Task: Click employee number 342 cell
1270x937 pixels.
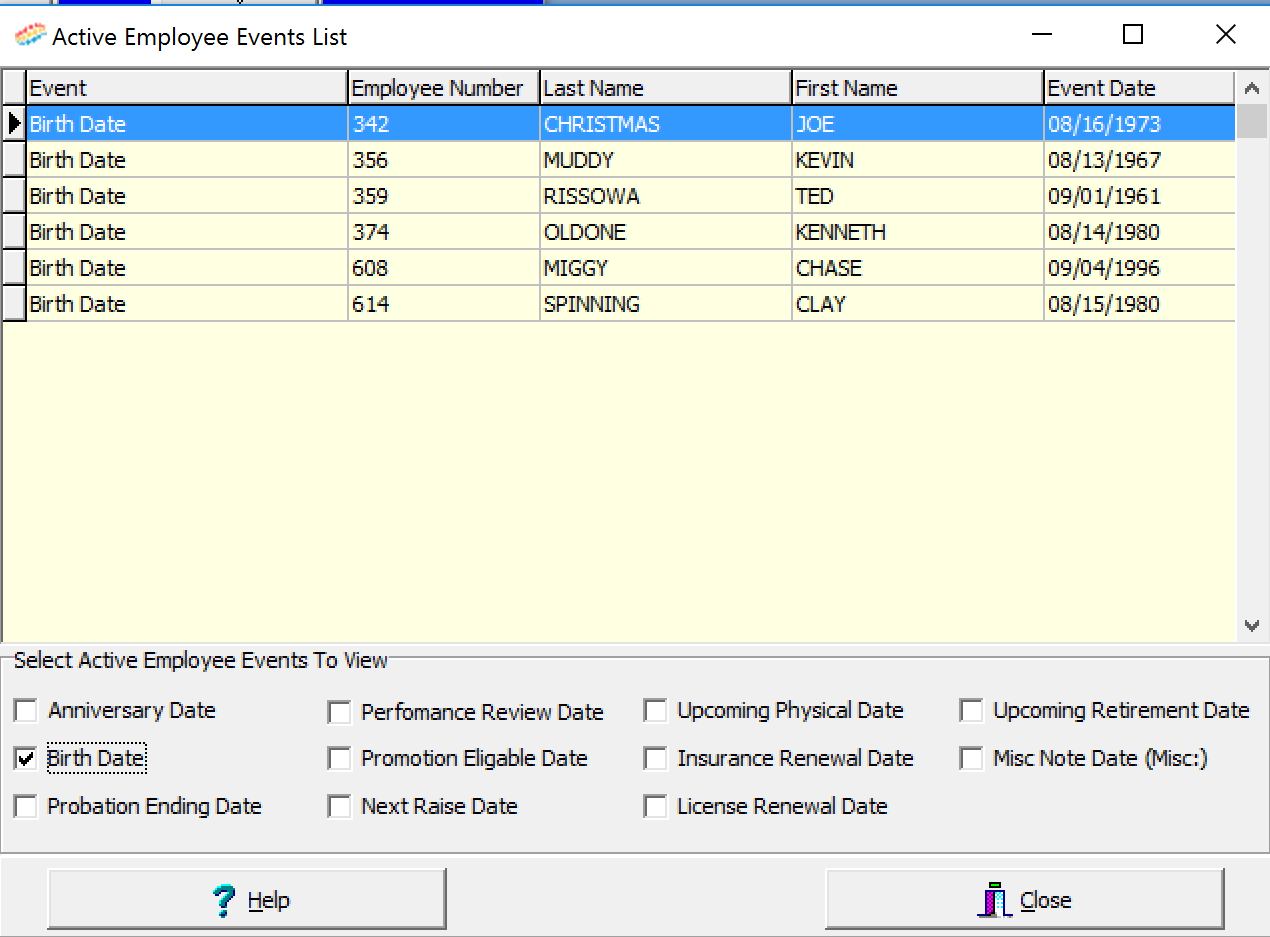Action: [x=444, y=124]
